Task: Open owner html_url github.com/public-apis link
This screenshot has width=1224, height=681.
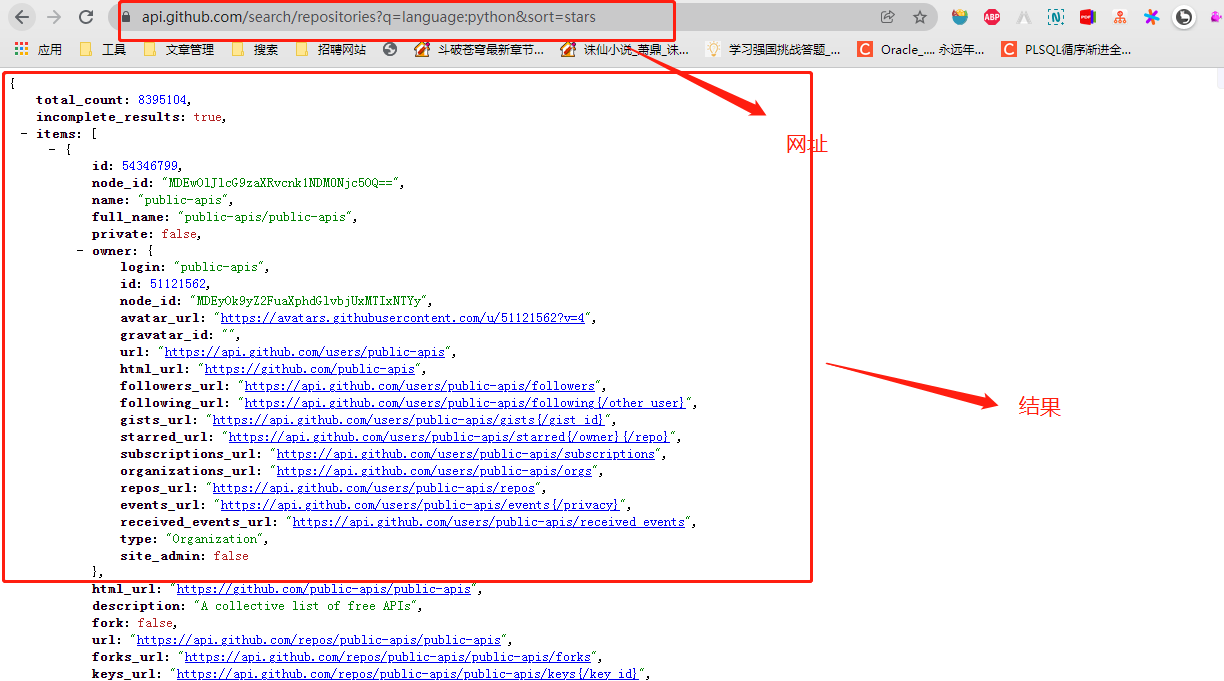Action: pos(309,369)
